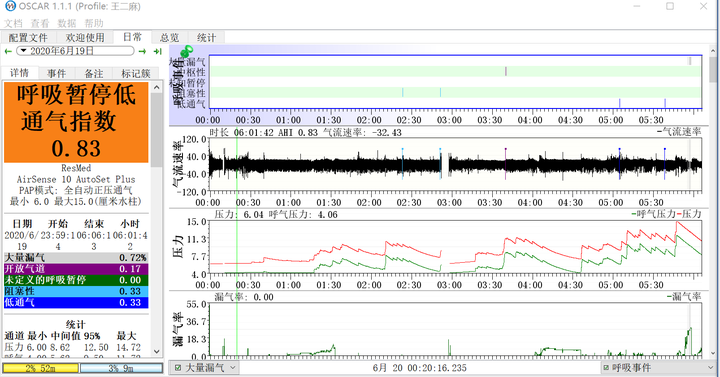Screen dimensions: 720x377
Task: Open the 文档 menu
Action: [x=13, y=23]
